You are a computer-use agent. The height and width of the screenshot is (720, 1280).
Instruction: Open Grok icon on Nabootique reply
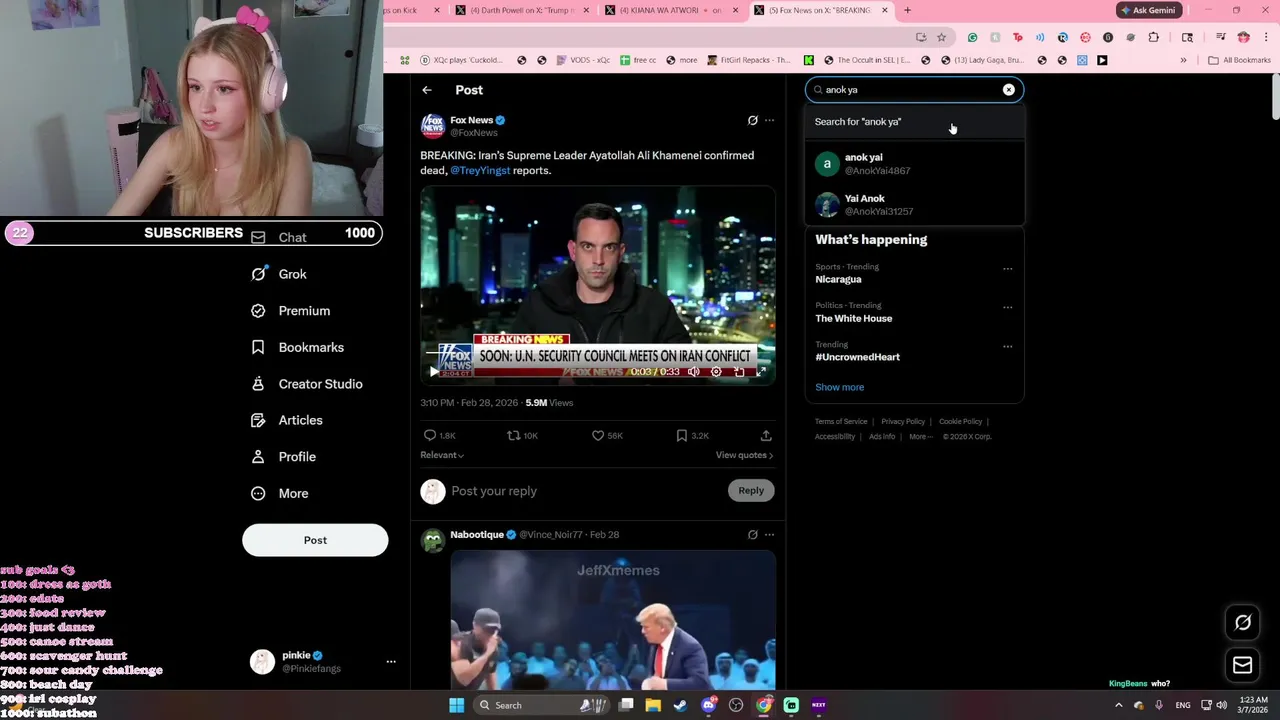tap(753, 535)
